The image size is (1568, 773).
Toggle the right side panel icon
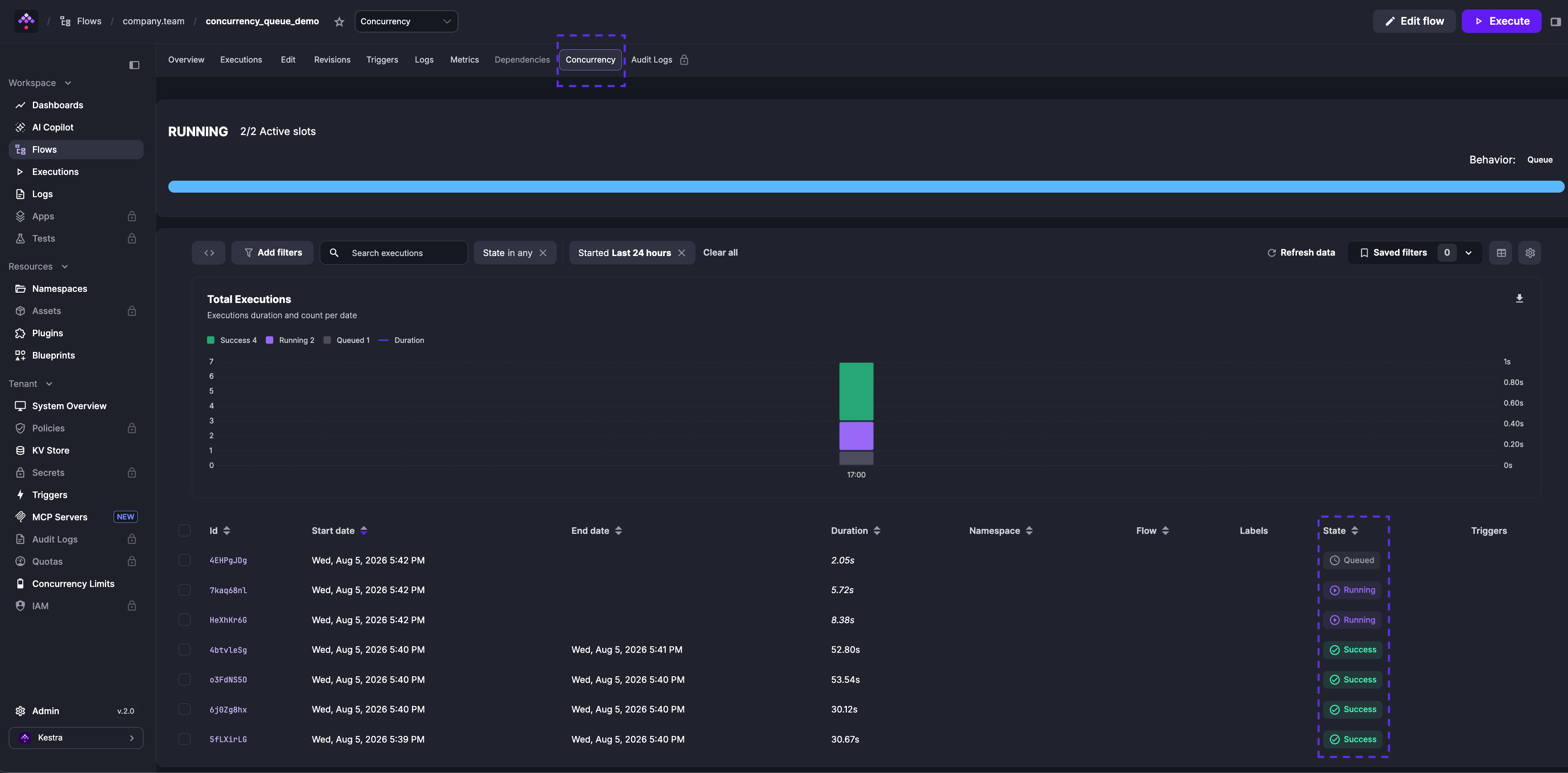coord(1555,22)
